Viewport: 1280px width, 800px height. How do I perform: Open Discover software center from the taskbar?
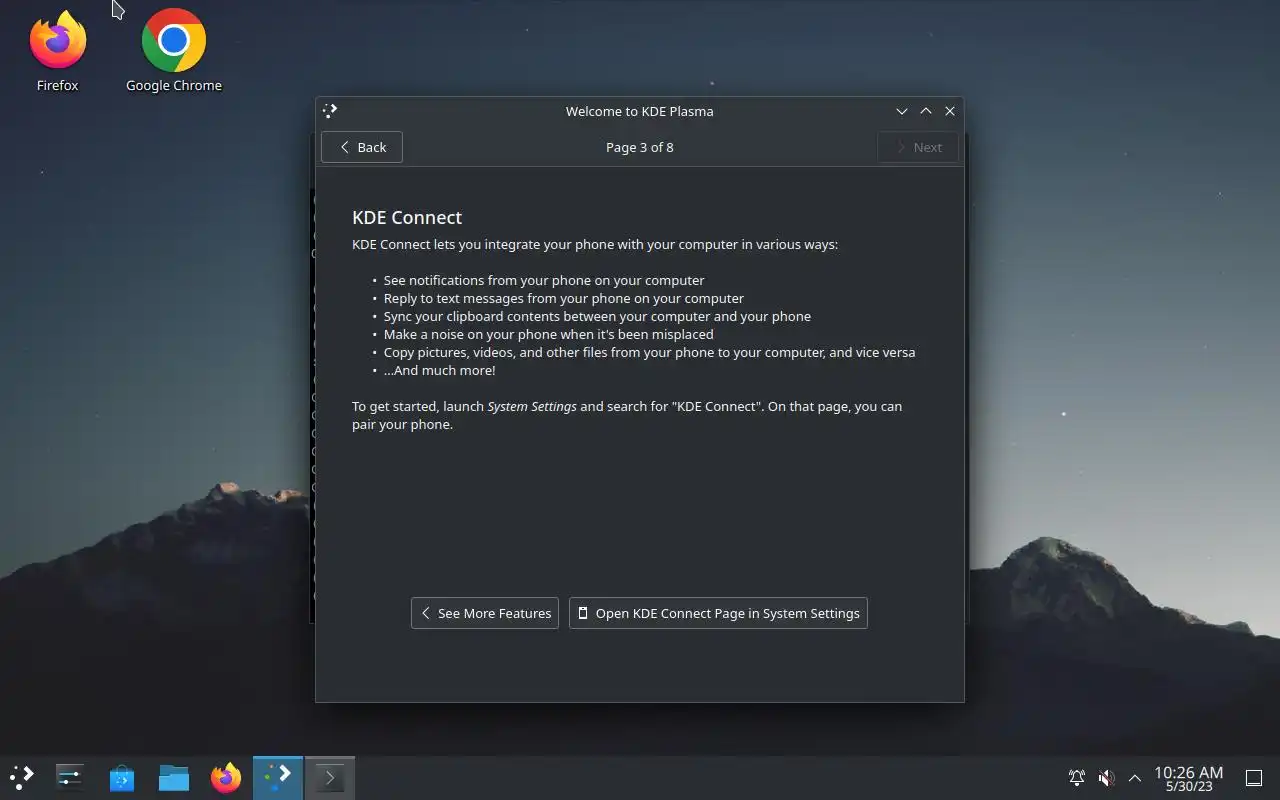(122, 777)
